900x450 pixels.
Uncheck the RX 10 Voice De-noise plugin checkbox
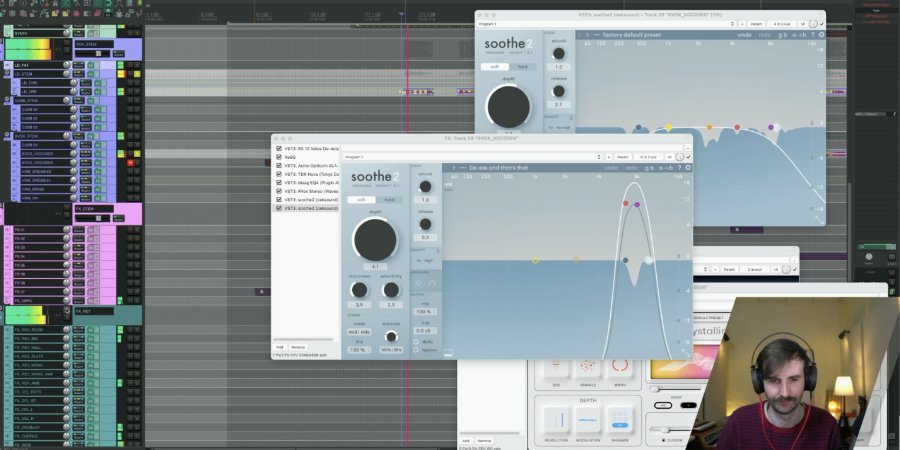point(279,148)
